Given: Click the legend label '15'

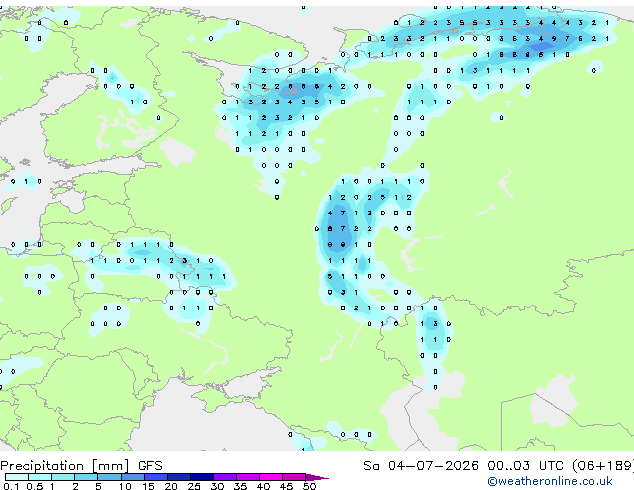Looking at the screenshot, I should tap(148, 486).
